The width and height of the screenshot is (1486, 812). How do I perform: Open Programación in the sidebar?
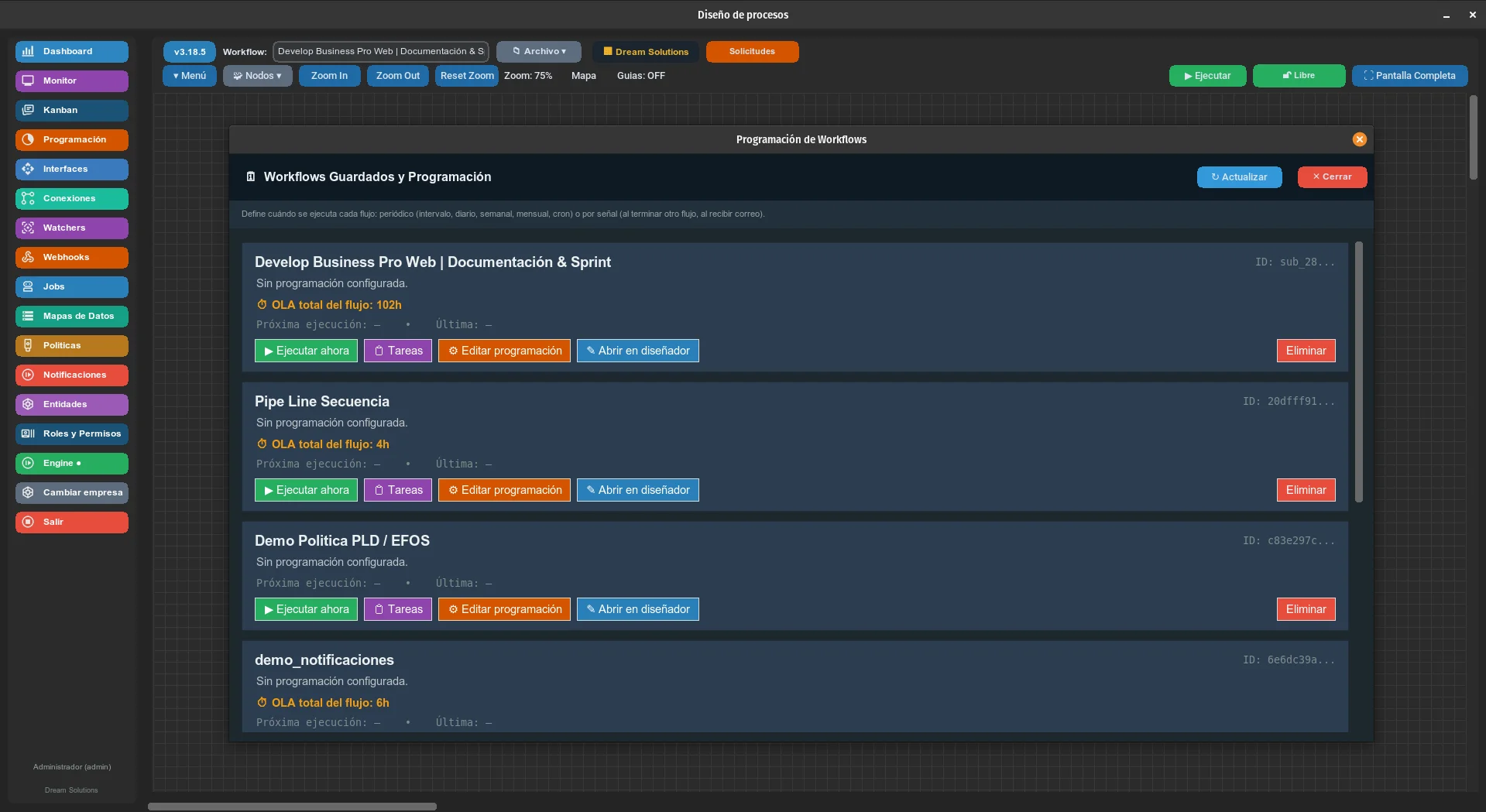[72, 139]
